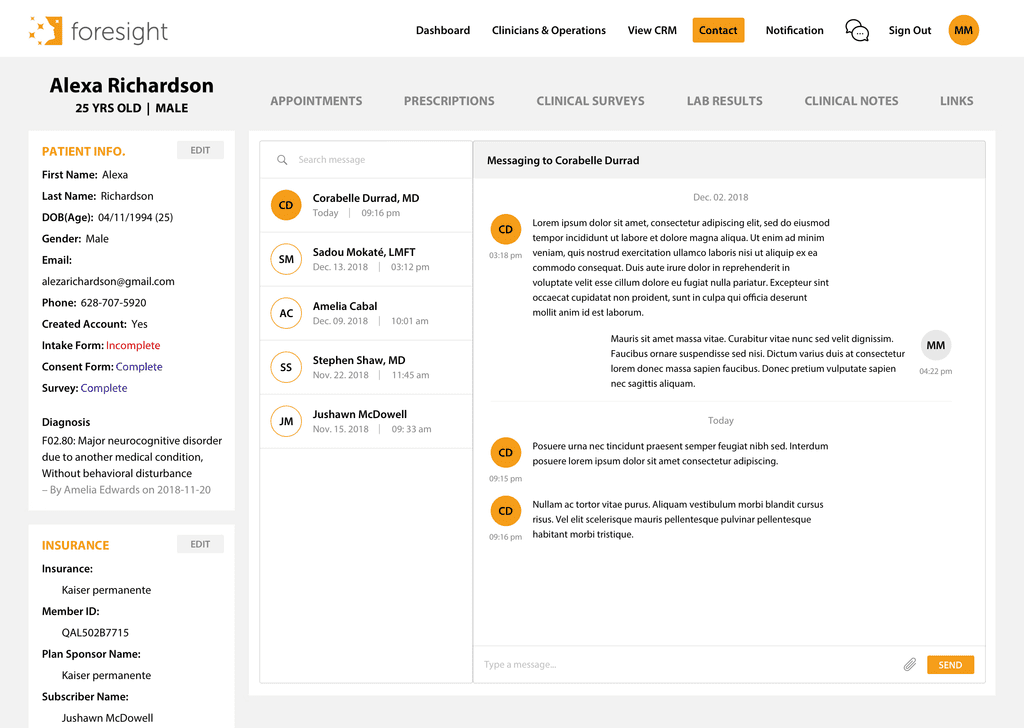Click the message input field at the bottom
Viewport: 1024px width, 728px height.
pos(650,664)
